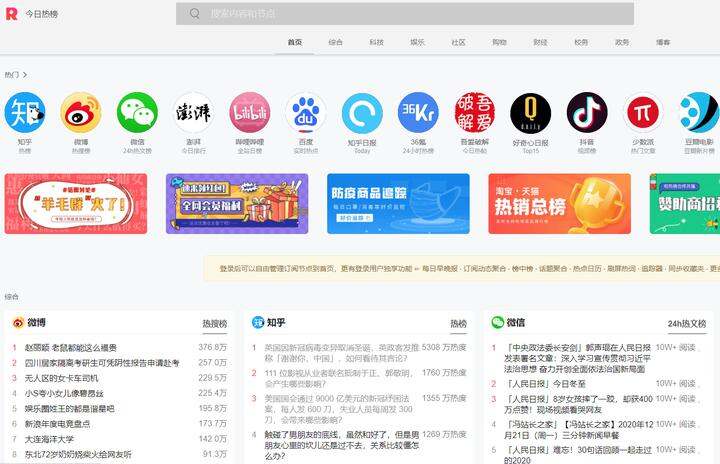Click the red R site logo
720x464 pixels.
pos(11,14)
